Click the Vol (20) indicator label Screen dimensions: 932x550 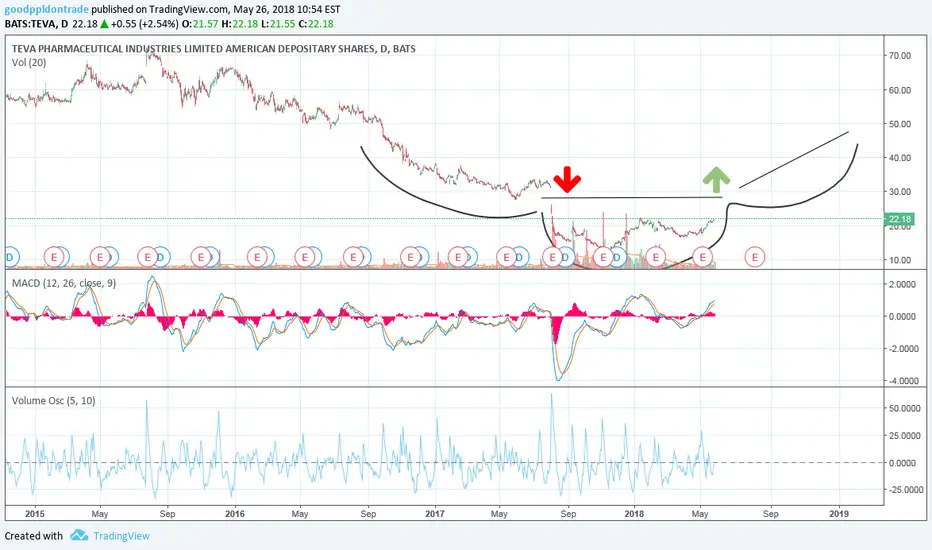[29, 62]
